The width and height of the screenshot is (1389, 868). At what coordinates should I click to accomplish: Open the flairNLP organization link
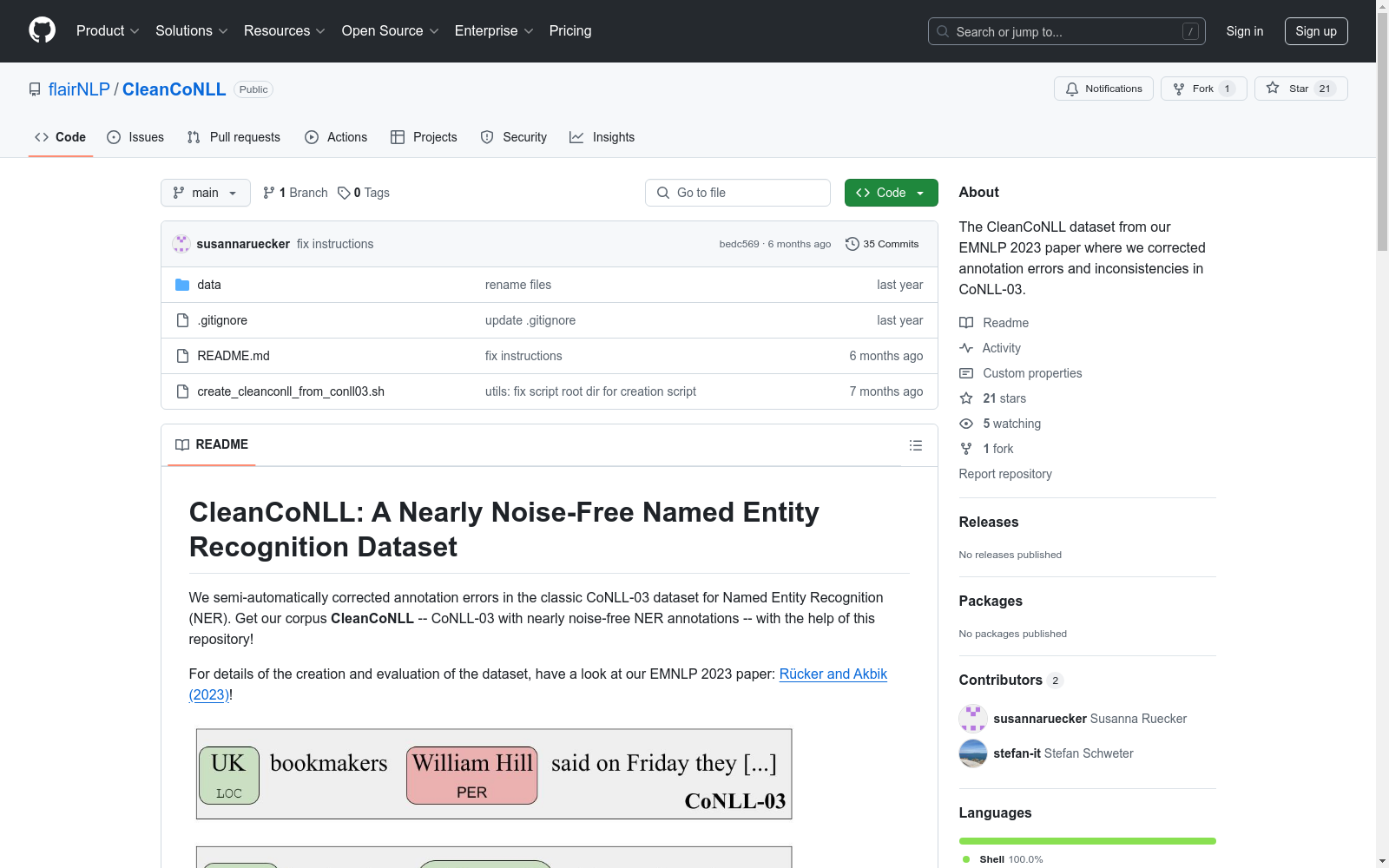point(79,89)
